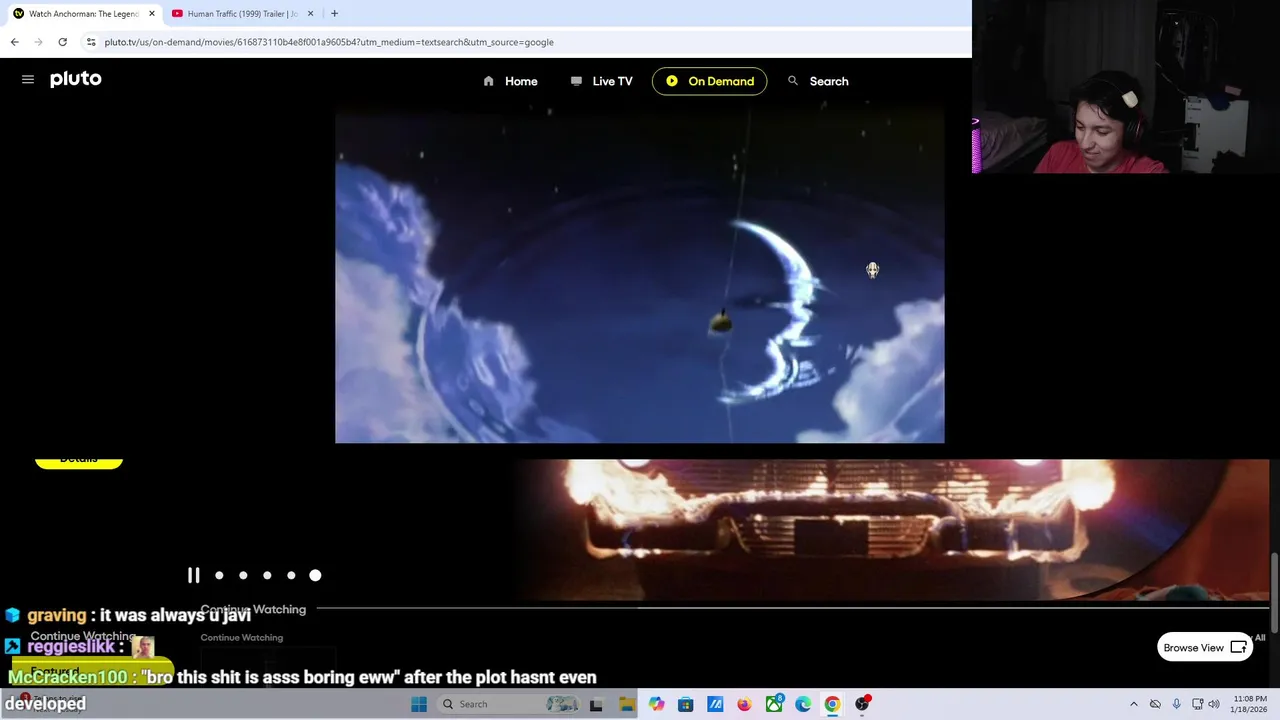Open the Windows Start menu
Viewport: 1280px width, 720px height.
[419, 704]
